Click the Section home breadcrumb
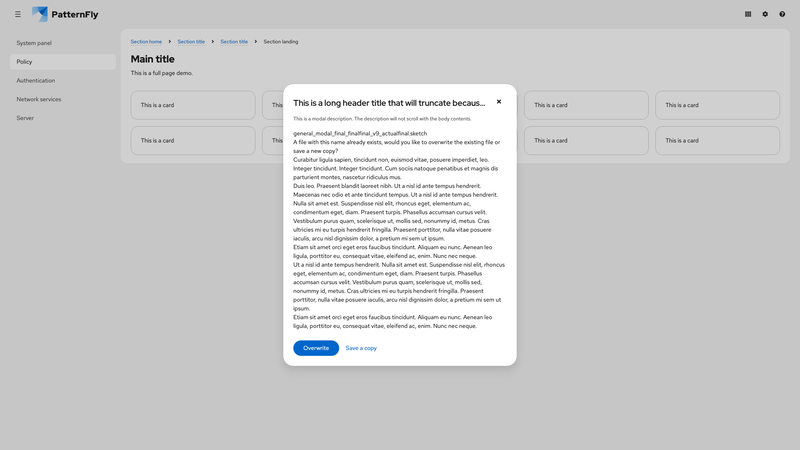 (x=146, y=42)
